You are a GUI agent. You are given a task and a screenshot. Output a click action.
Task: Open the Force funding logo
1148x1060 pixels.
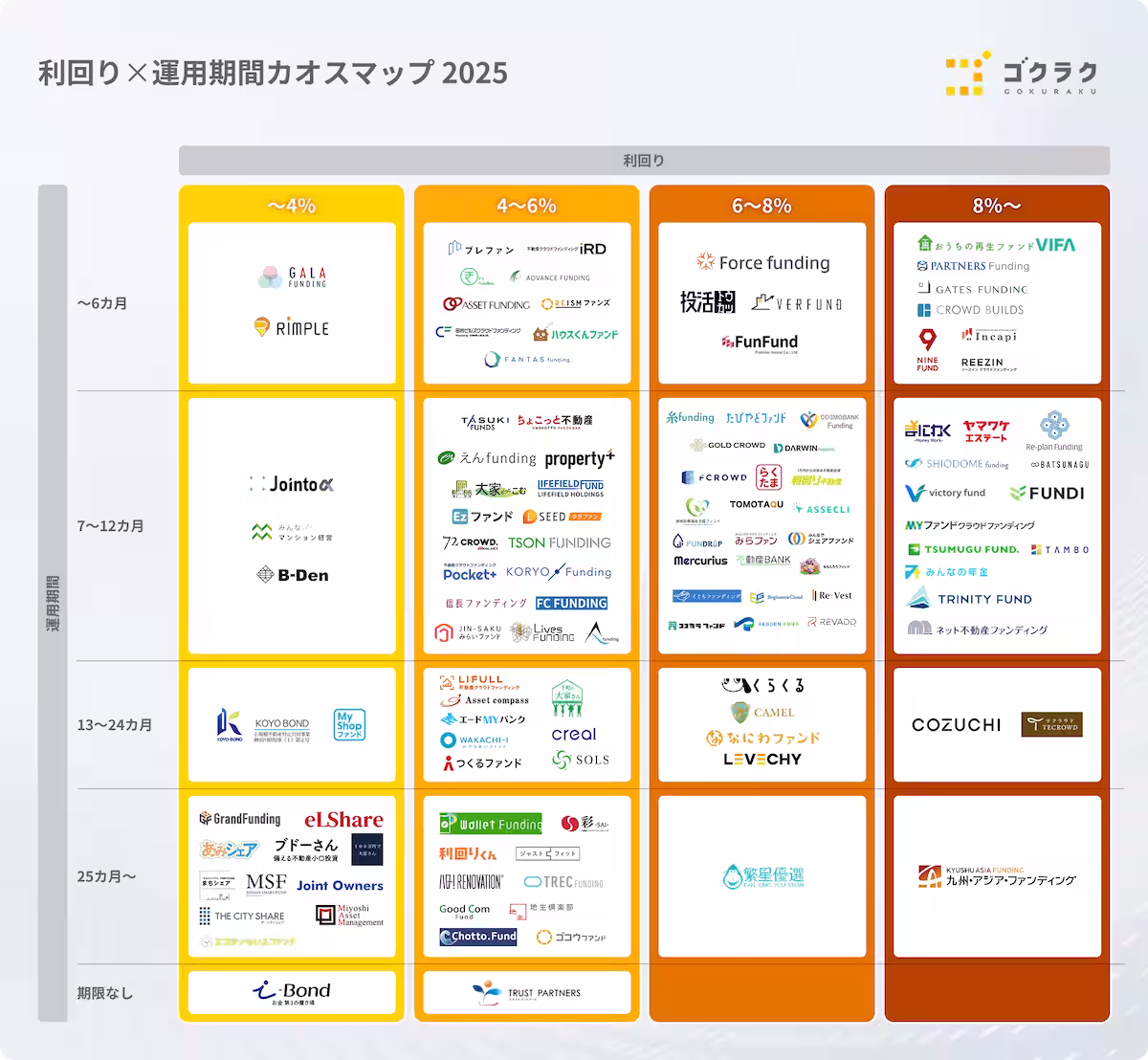762,262
